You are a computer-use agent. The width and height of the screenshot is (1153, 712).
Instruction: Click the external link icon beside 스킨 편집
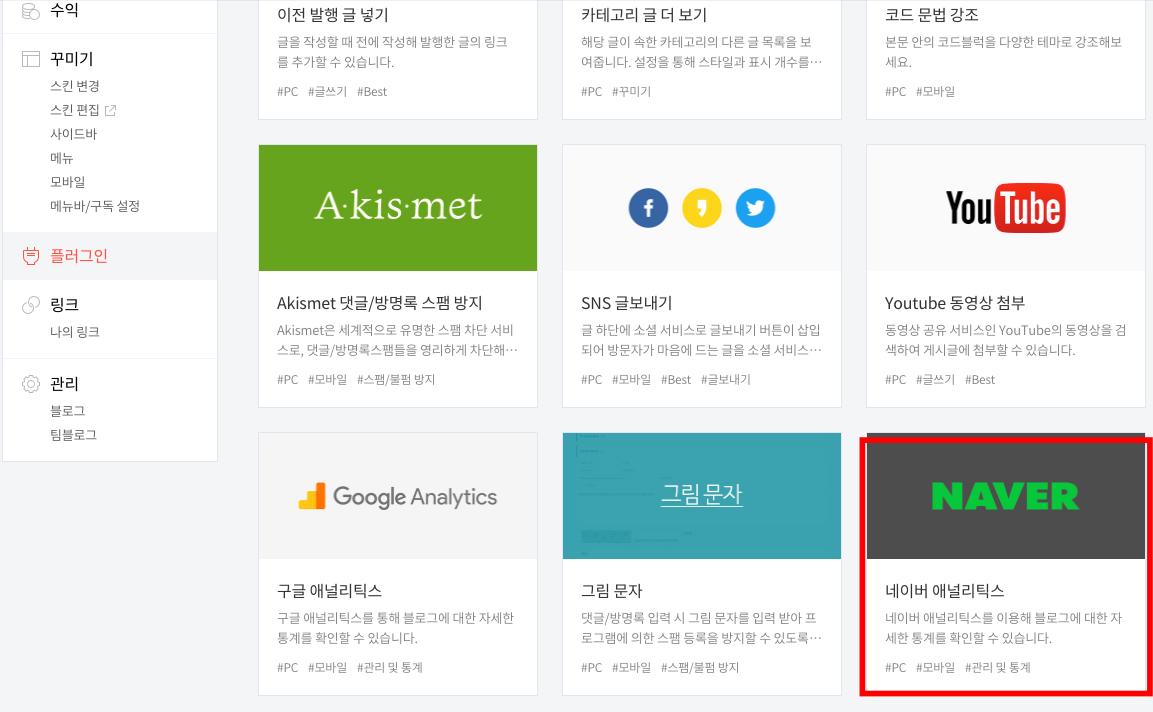pyautogui.click(x=110, y=110)
